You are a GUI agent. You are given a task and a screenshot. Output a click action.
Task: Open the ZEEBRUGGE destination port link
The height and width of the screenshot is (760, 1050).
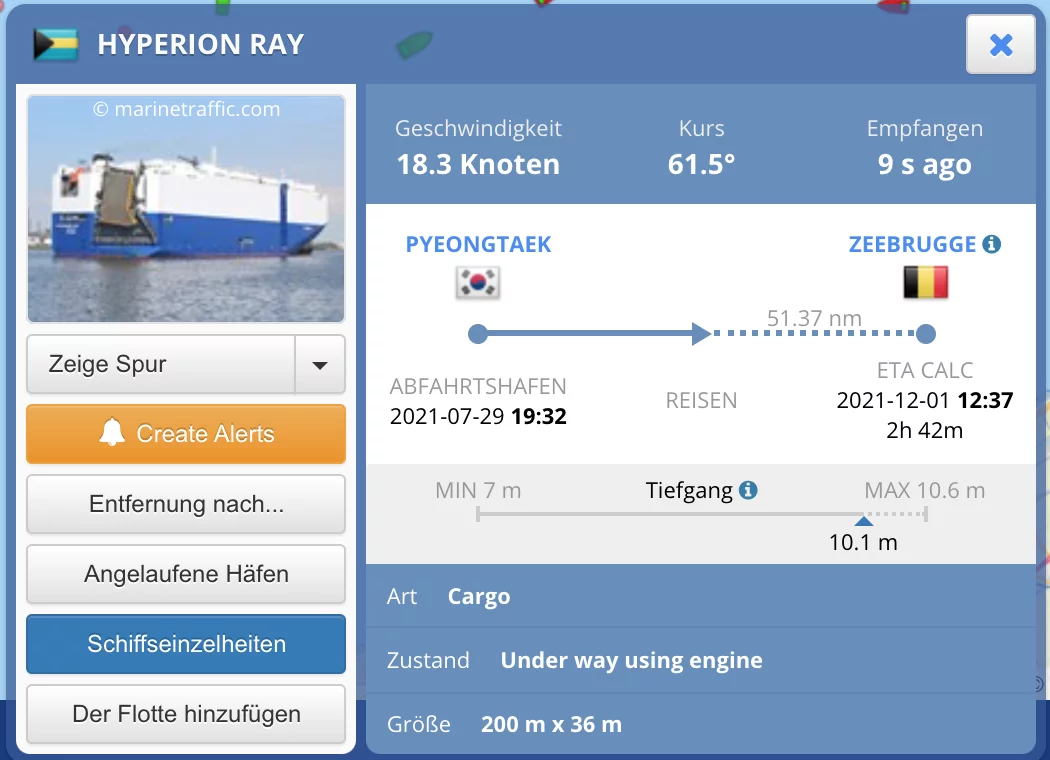pos(912,244)
